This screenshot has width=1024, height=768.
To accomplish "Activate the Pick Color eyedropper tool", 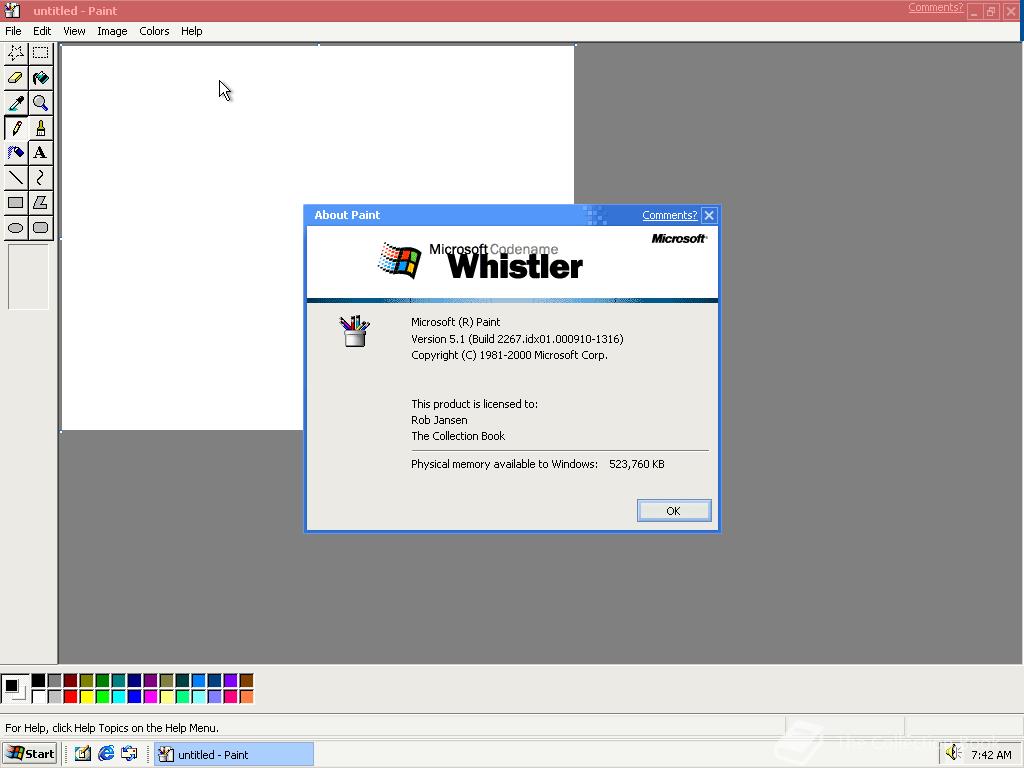I will coord(16,103).
